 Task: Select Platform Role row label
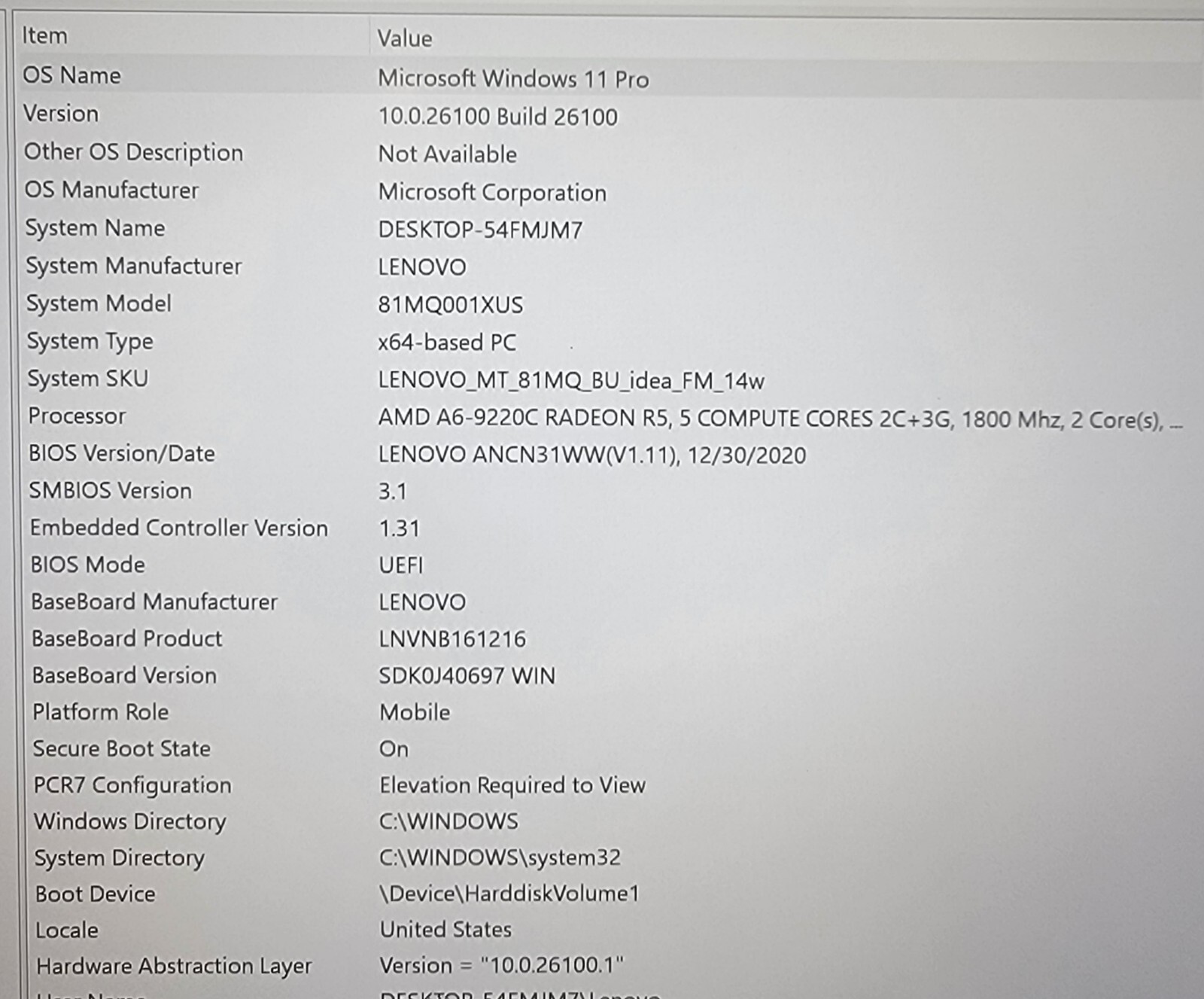(x=101, y=712)
